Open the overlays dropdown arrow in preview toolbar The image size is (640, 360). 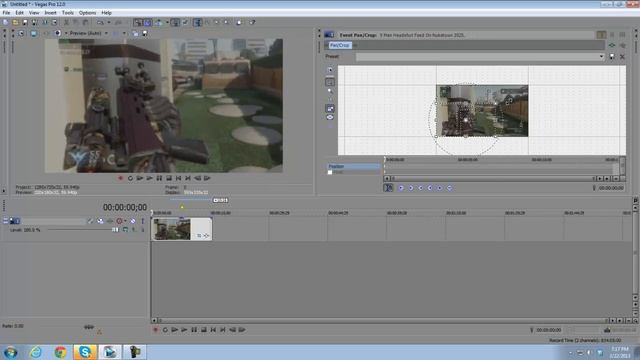(124, 33)
